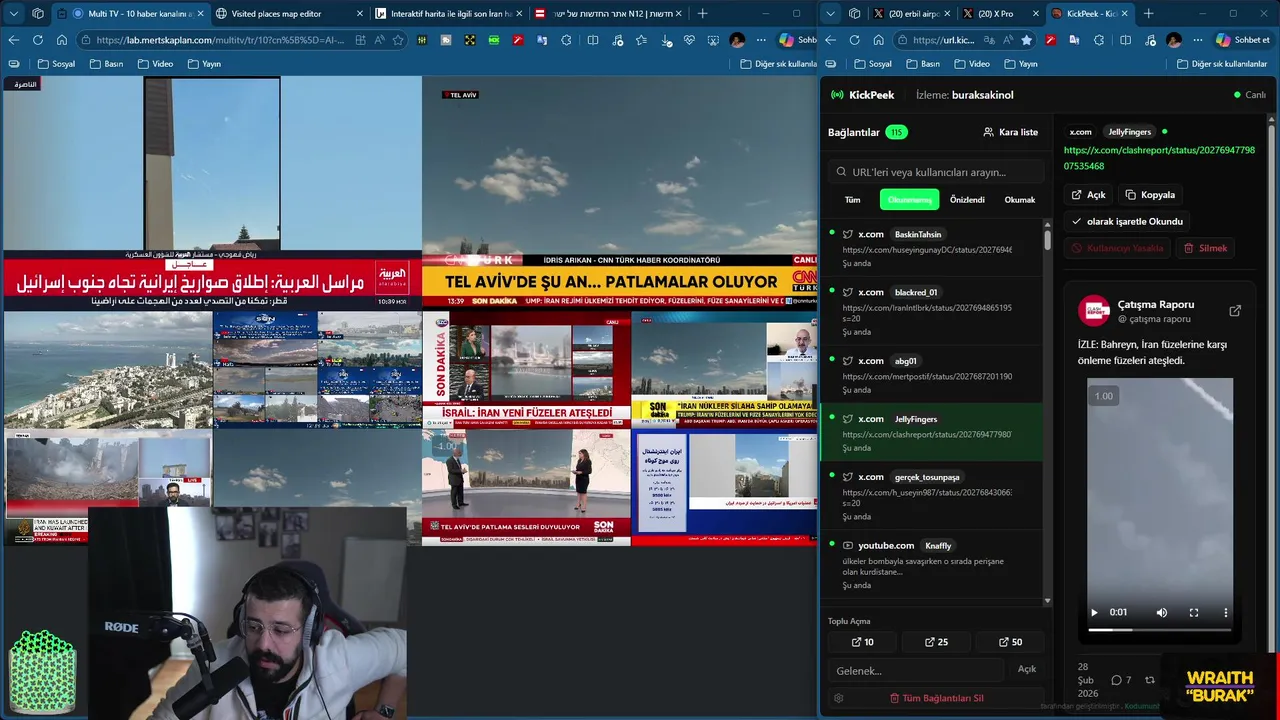1280x720 pixels.
Task: Reload page in left browser
Action: (37, 40)
